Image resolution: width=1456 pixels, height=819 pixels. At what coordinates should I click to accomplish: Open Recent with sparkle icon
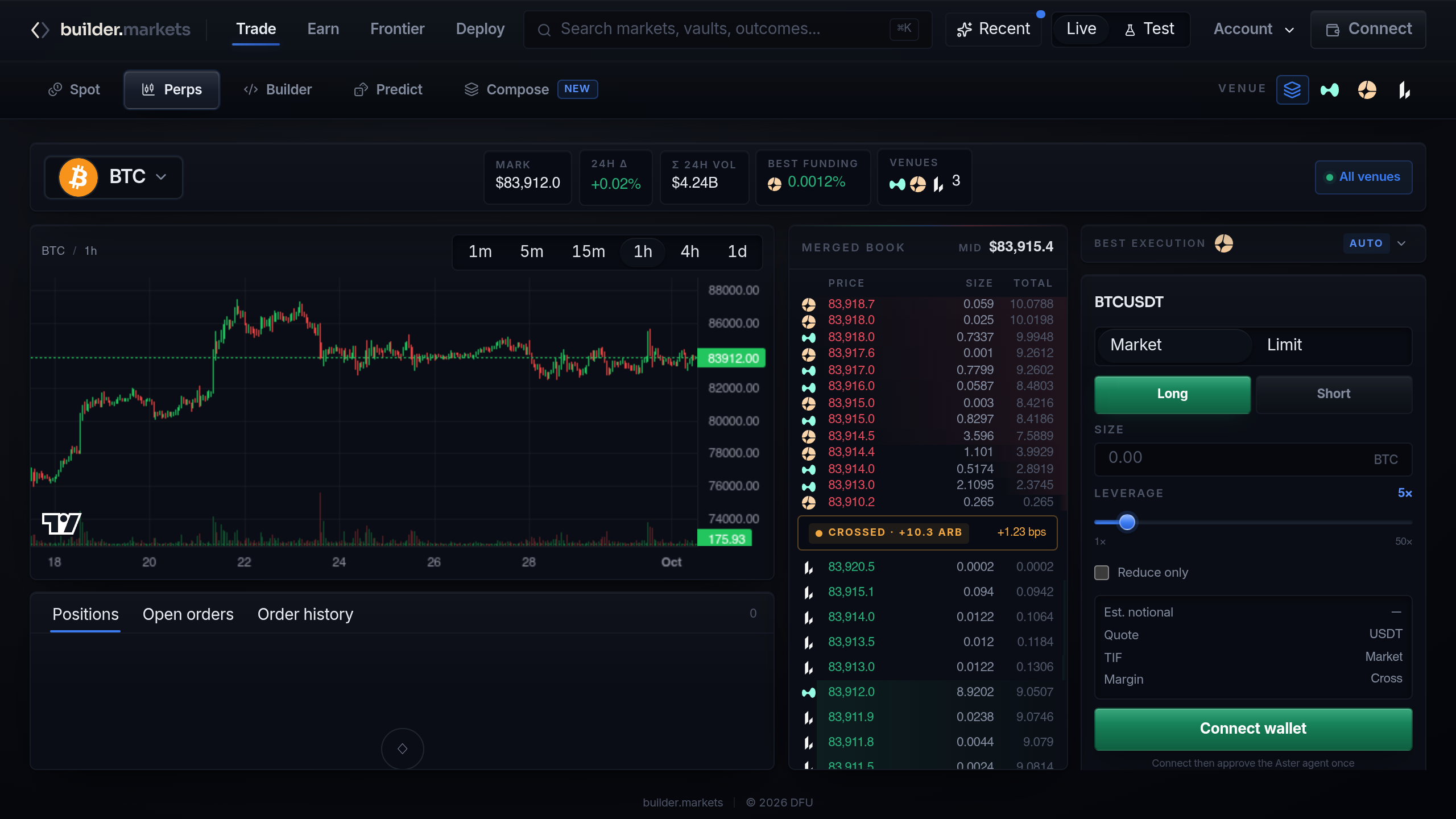[993, 29]
